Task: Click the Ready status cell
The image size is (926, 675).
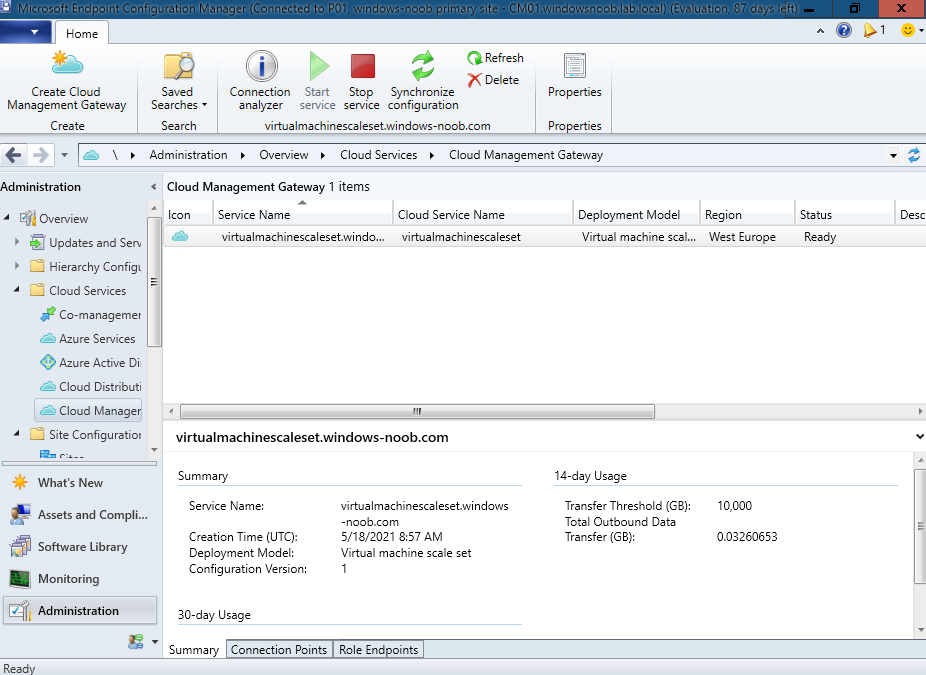Action: [x=820, y=237]
